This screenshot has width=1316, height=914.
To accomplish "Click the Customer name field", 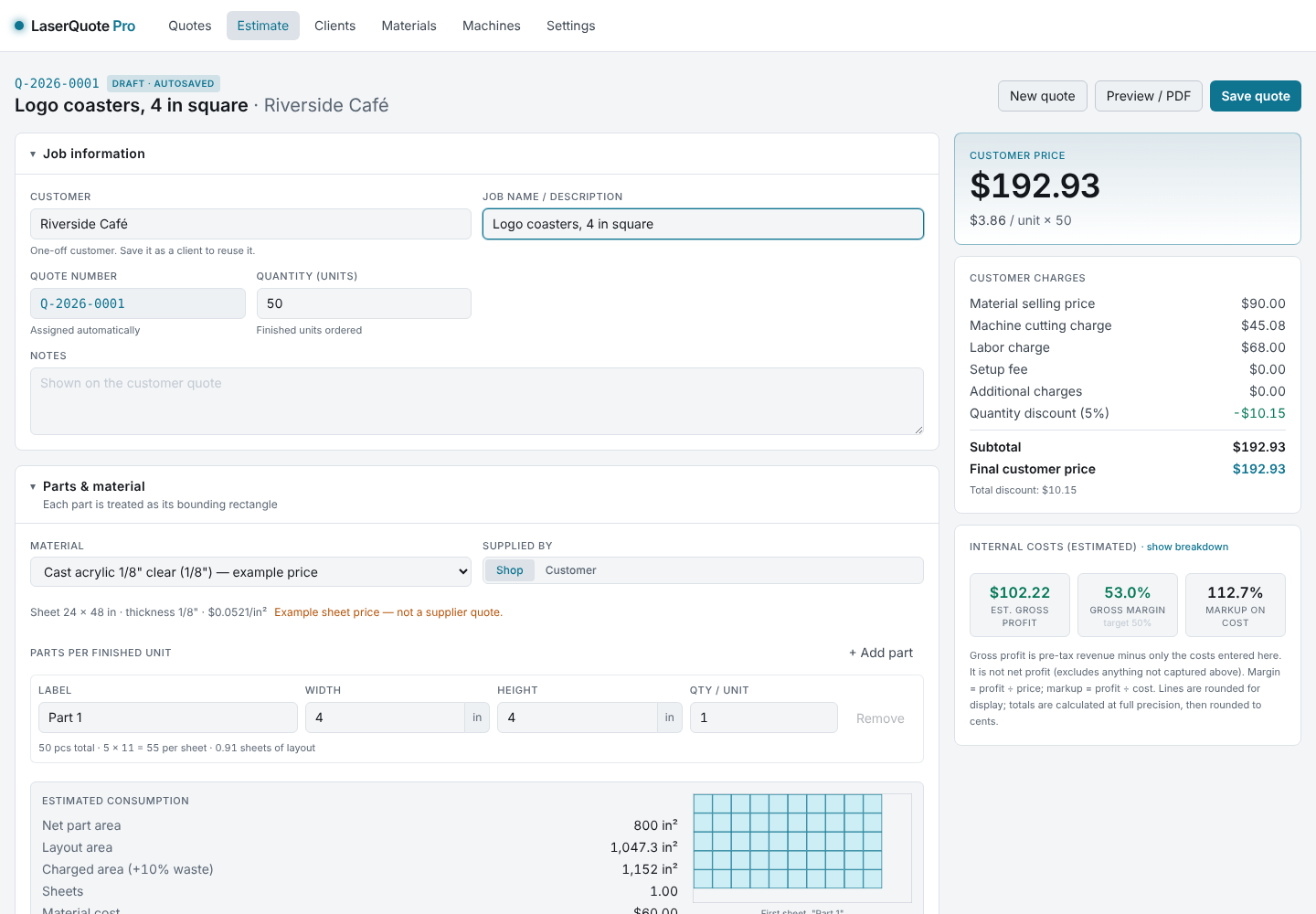I will (x=250, y=224).
